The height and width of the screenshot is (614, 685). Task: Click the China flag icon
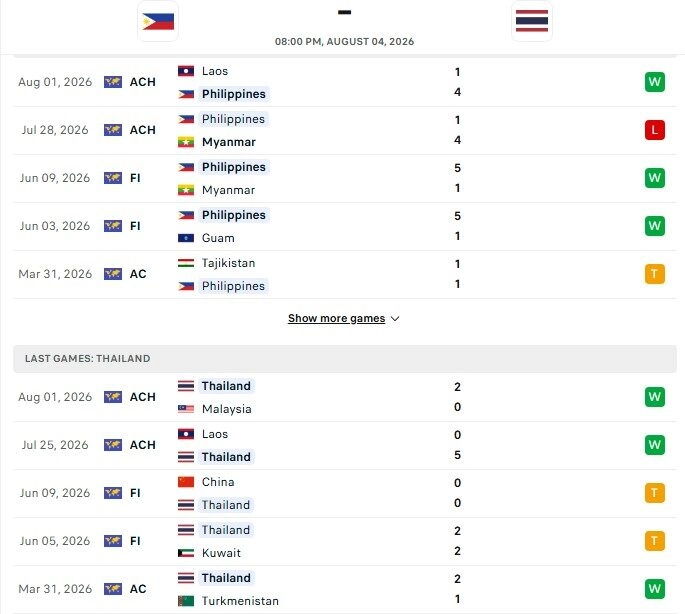[186, 482]
